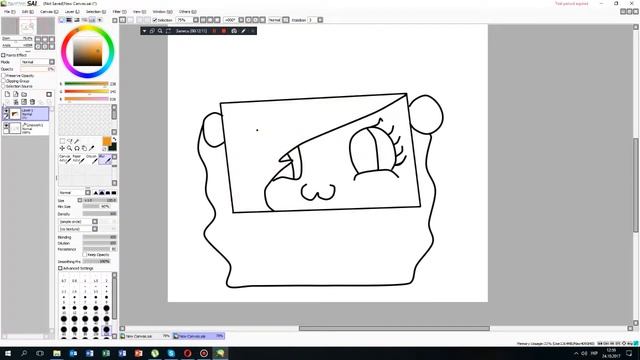Click the taskbar search icon
This screenshot has height=360, width=640.
(x=24, y=353)
